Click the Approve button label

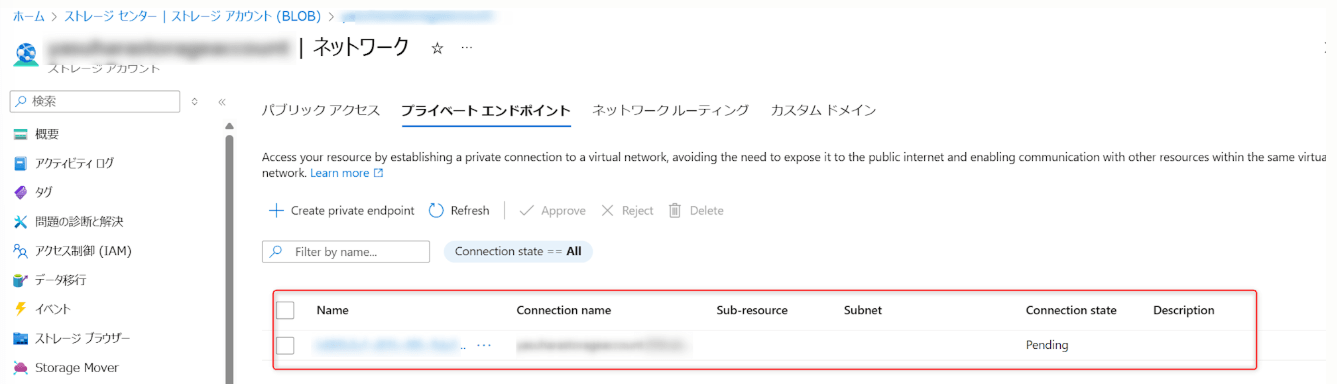pyautogui.click(x=563, y=210)
